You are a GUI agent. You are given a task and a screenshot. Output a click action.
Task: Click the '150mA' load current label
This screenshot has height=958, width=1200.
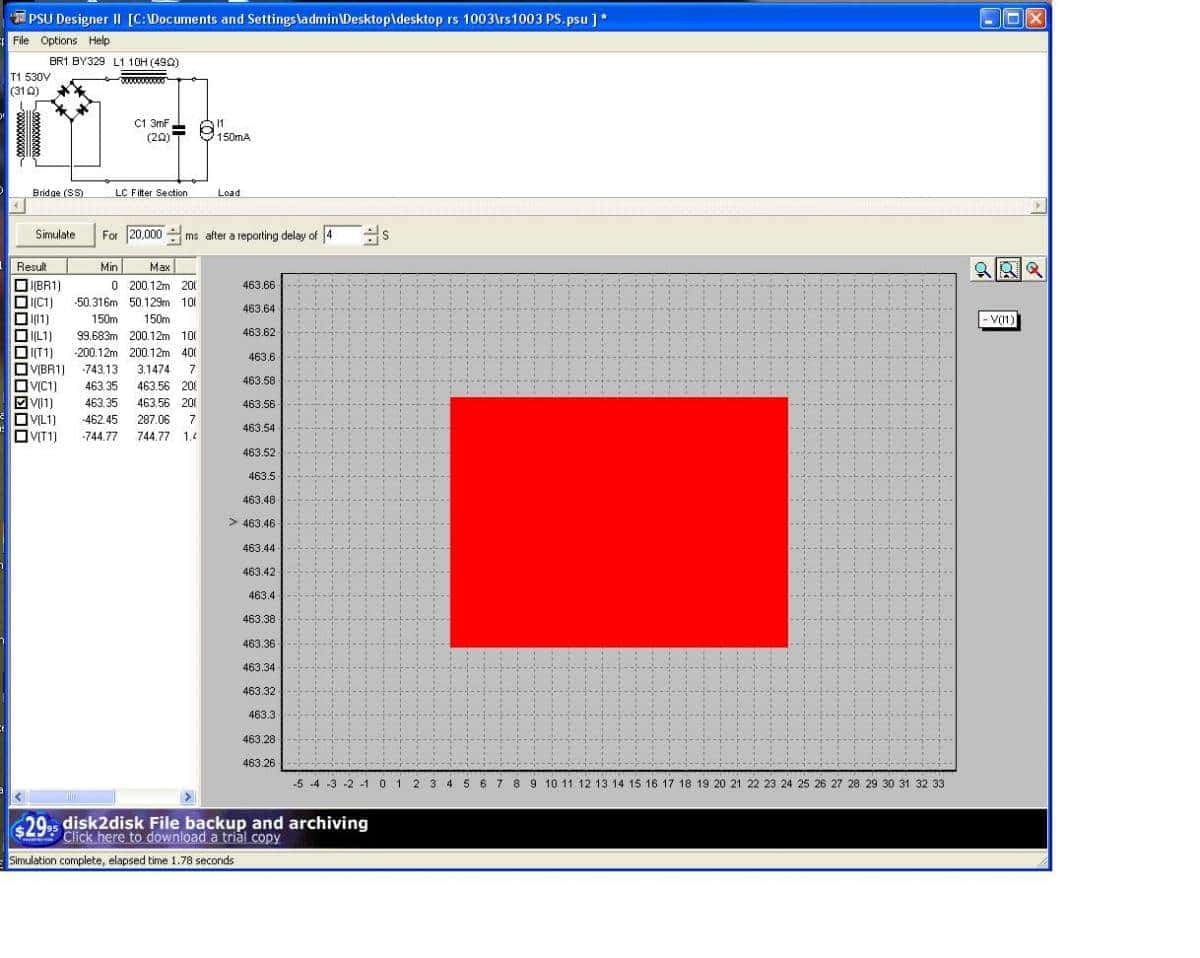233,137
